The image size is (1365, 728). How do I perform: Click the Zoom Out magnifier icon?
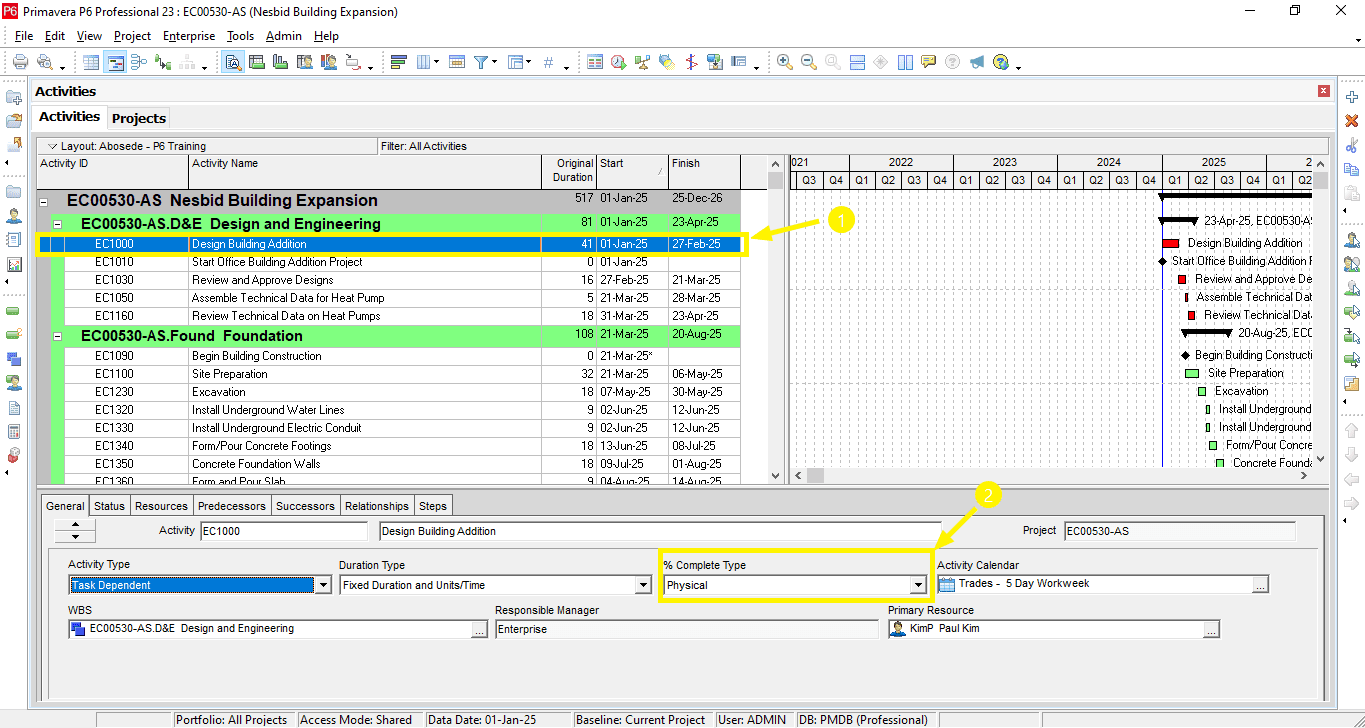click(x=809, y=62)
